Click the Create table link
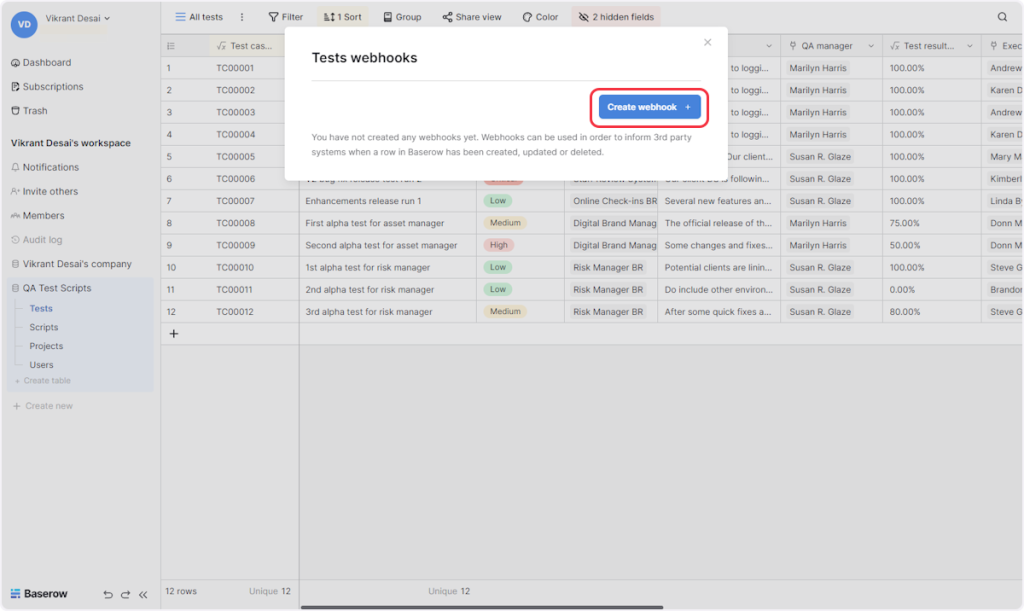 46,381
